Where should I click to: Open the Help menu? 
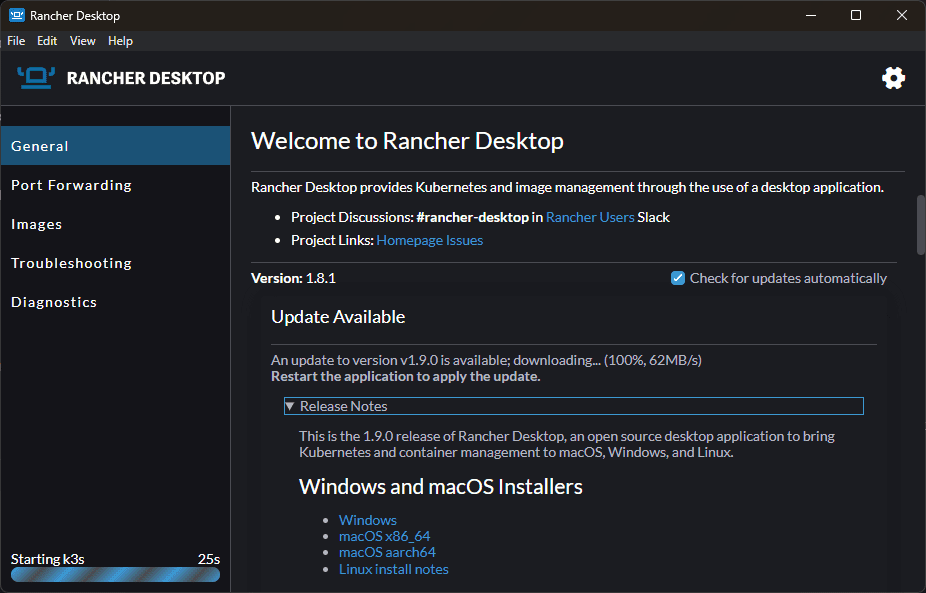pyautogui.click(x=120, y=41)
